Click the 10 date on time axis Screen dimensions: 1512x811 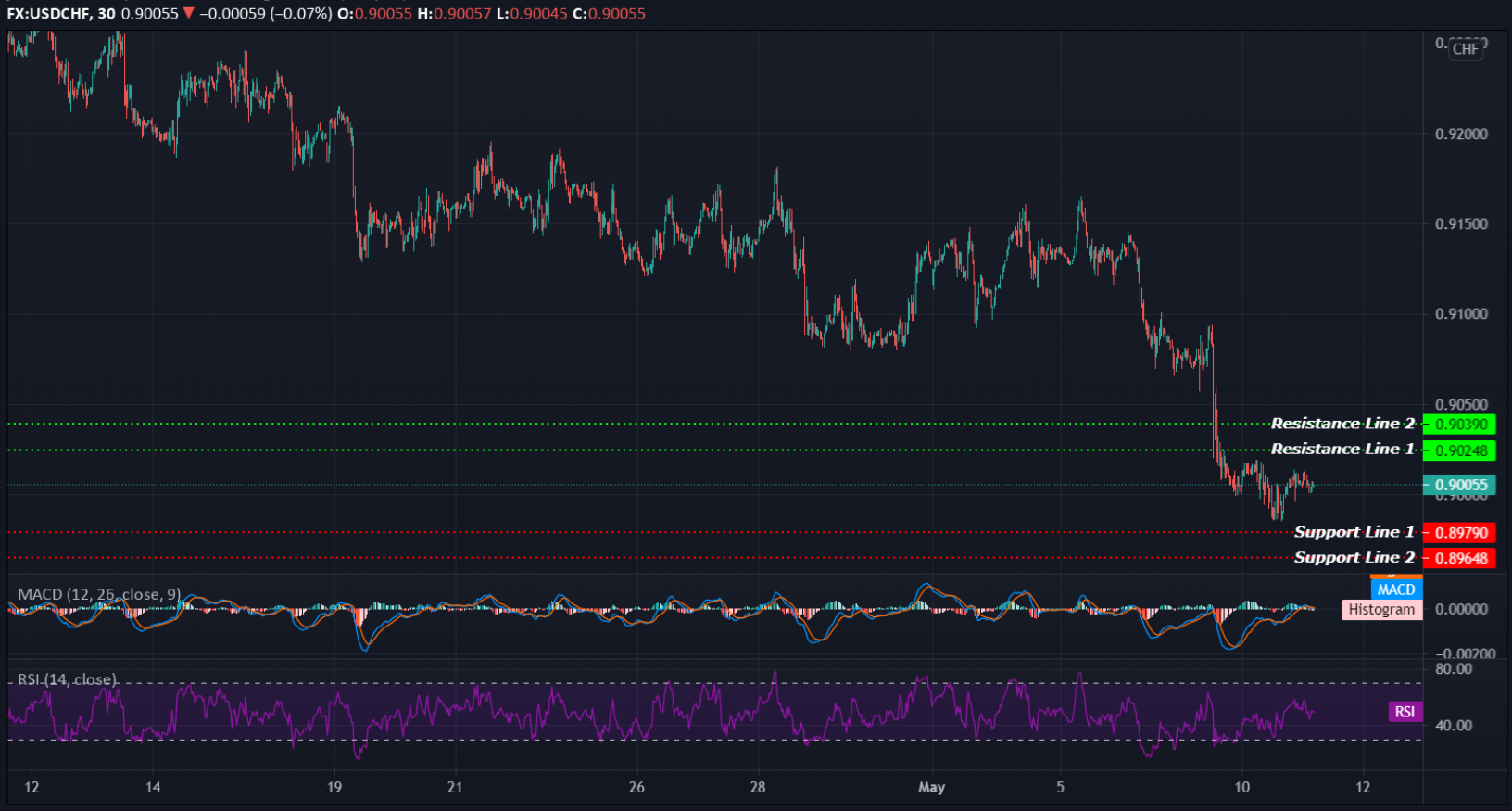pos(1241,788)
